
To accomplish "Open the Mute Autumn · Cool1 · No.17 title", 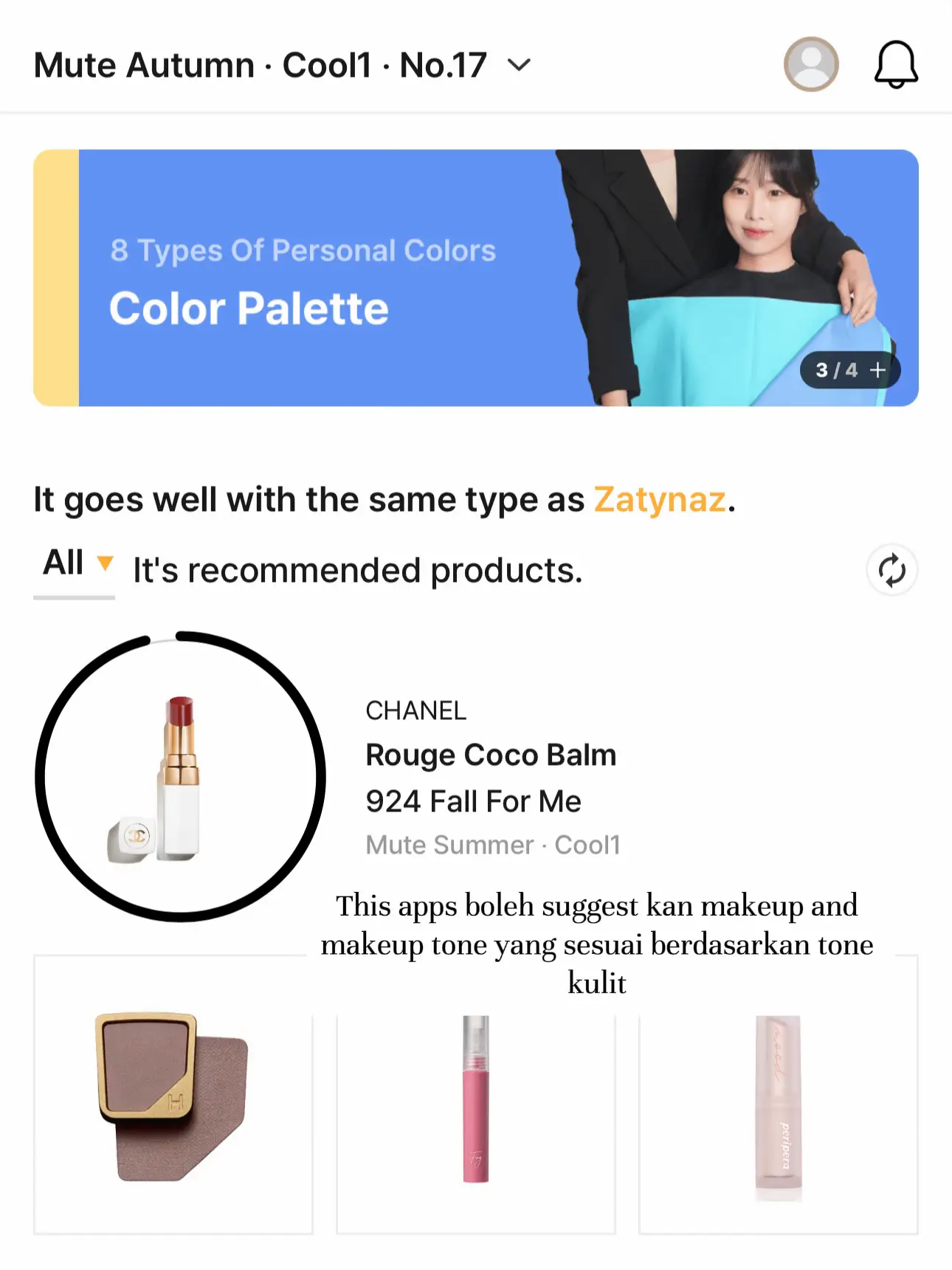I will point(260,66).
